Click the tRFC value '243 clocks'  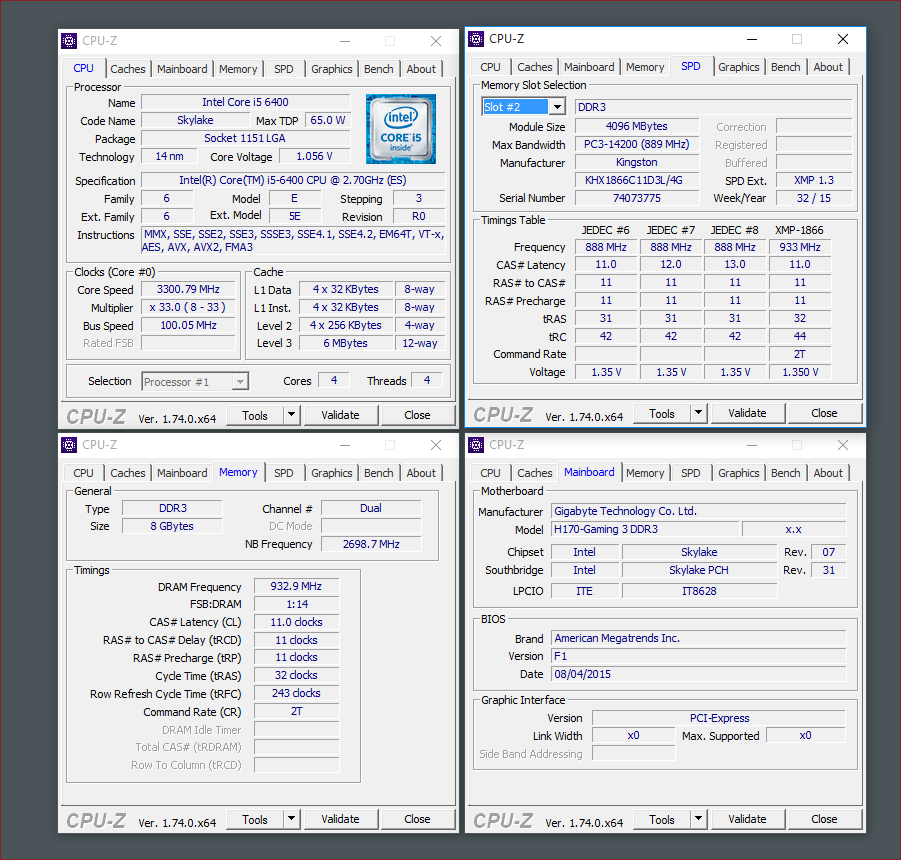coord(296,693)
